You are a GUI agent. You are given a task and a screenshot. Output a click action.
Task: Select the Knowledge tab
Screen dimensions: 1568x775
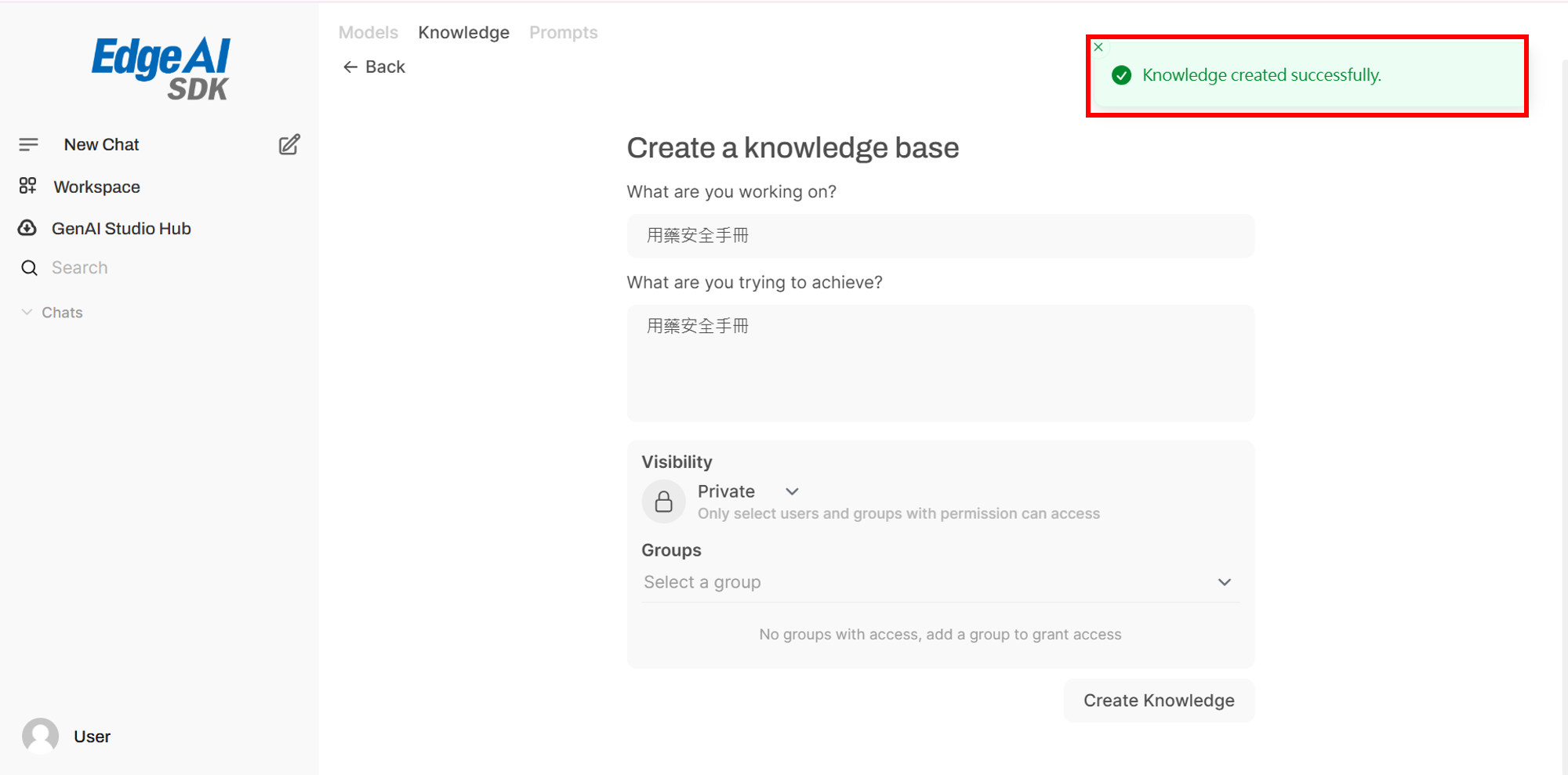463,32
